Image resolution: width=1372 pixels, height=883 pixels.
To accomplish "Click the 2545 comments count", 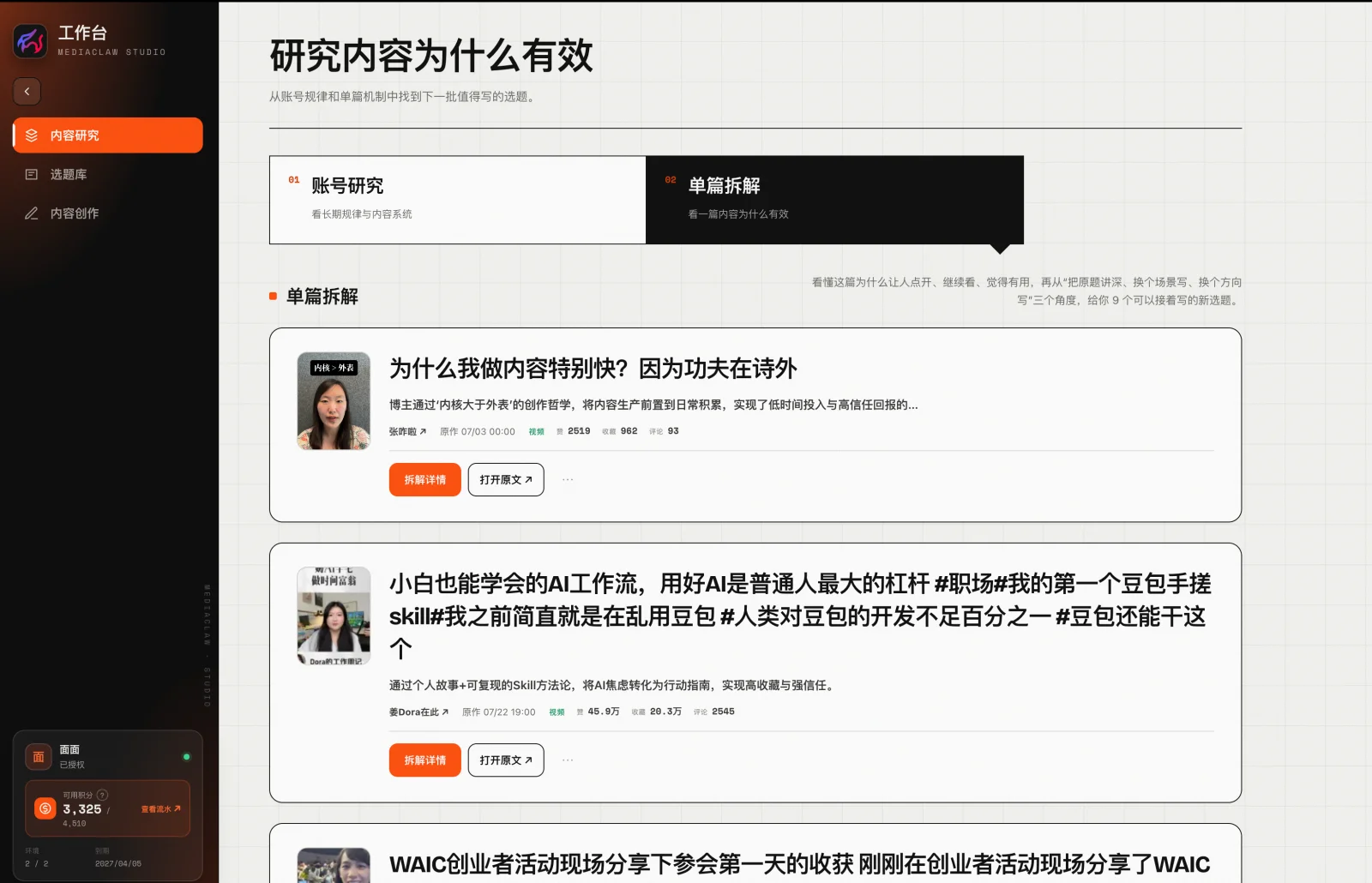I will point(723,712).
